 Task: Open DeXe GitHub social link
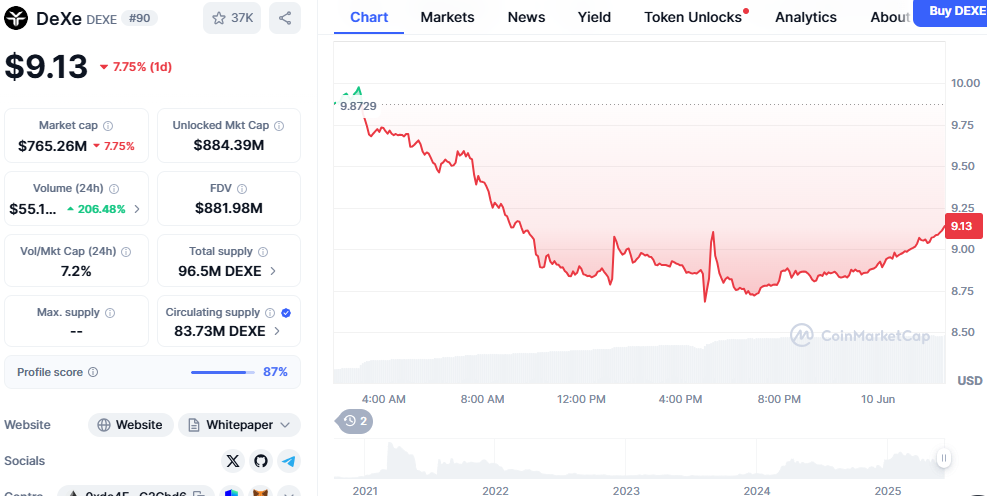[261, 461]
